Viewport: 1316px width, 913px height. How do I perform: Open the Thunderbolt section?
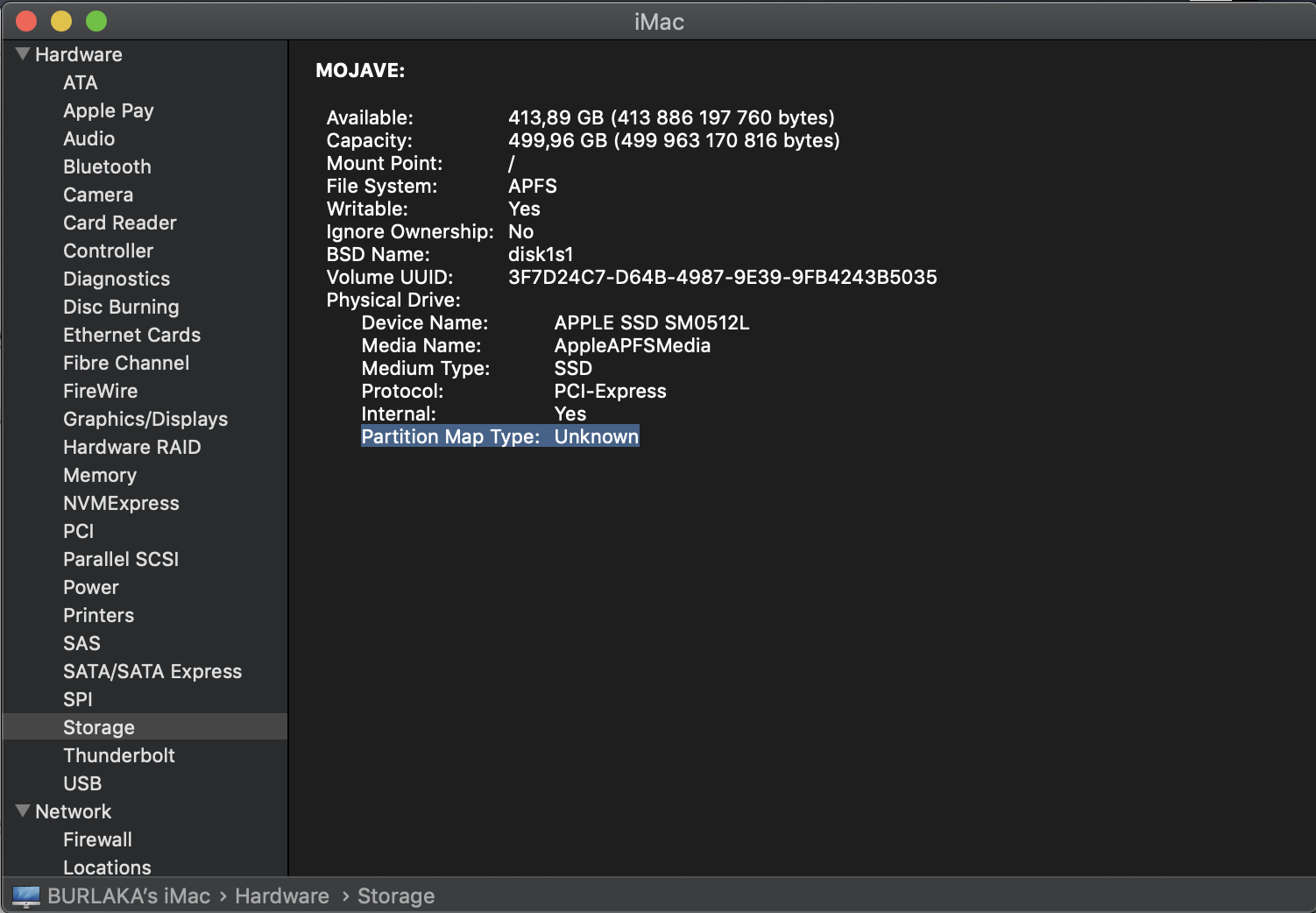click(119, 755)
